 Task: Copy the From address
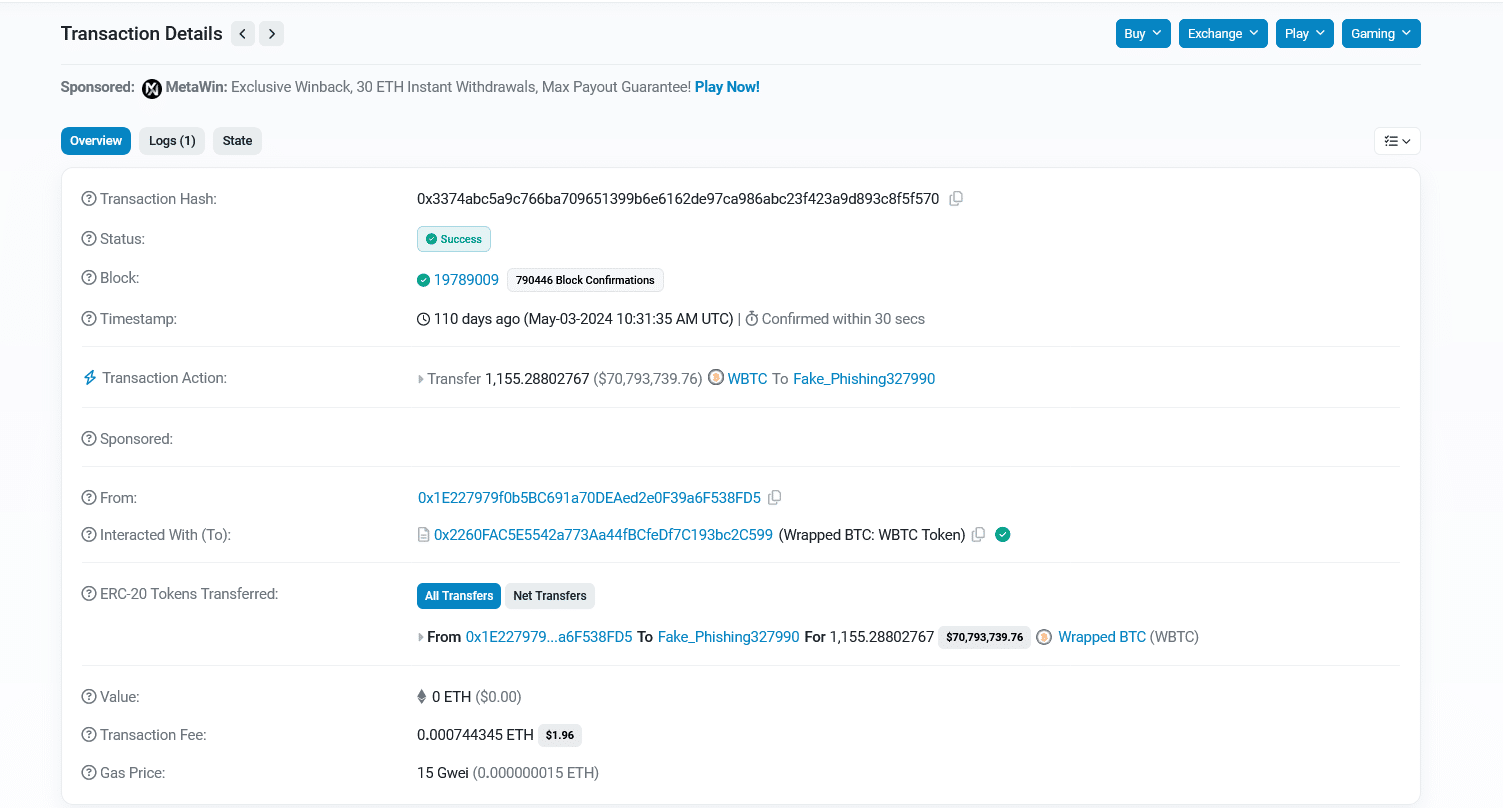click(x=774, y=497)
